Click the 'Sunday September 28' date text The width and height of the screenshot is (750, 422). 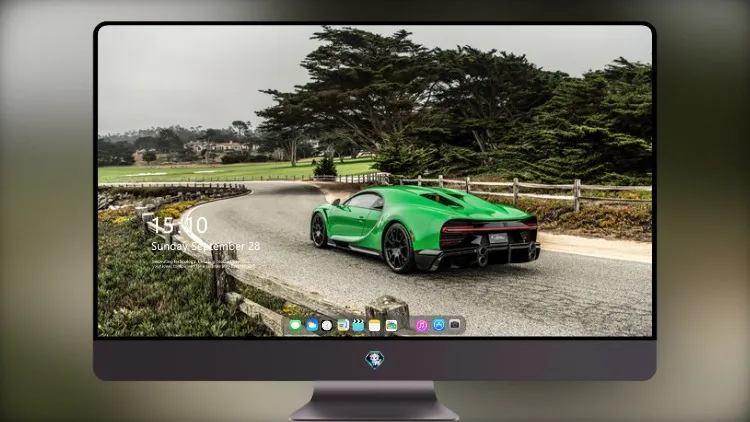(x=206, y=246)
